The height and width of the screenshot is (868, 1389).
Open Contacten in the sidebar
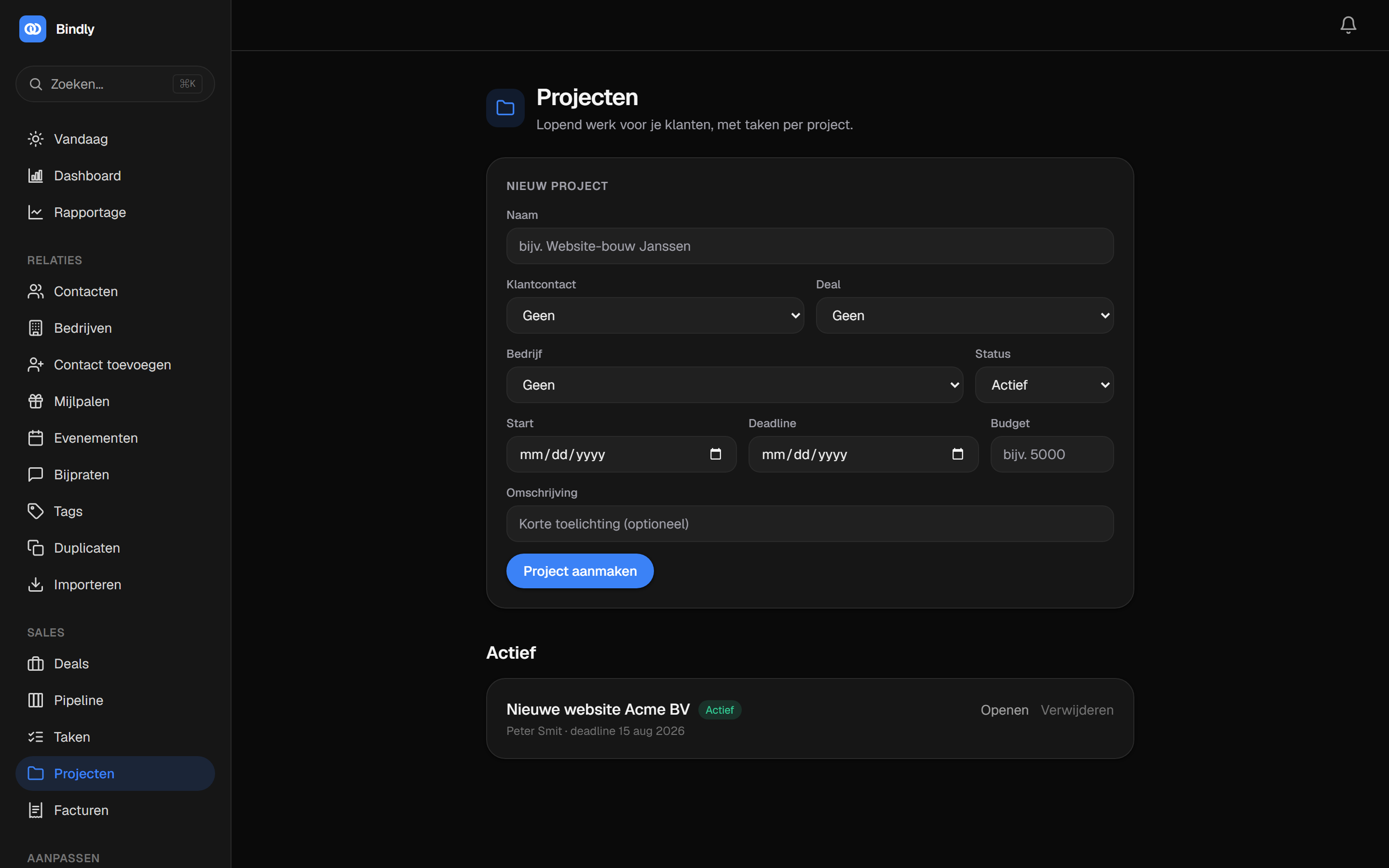[x=115, y=292]
